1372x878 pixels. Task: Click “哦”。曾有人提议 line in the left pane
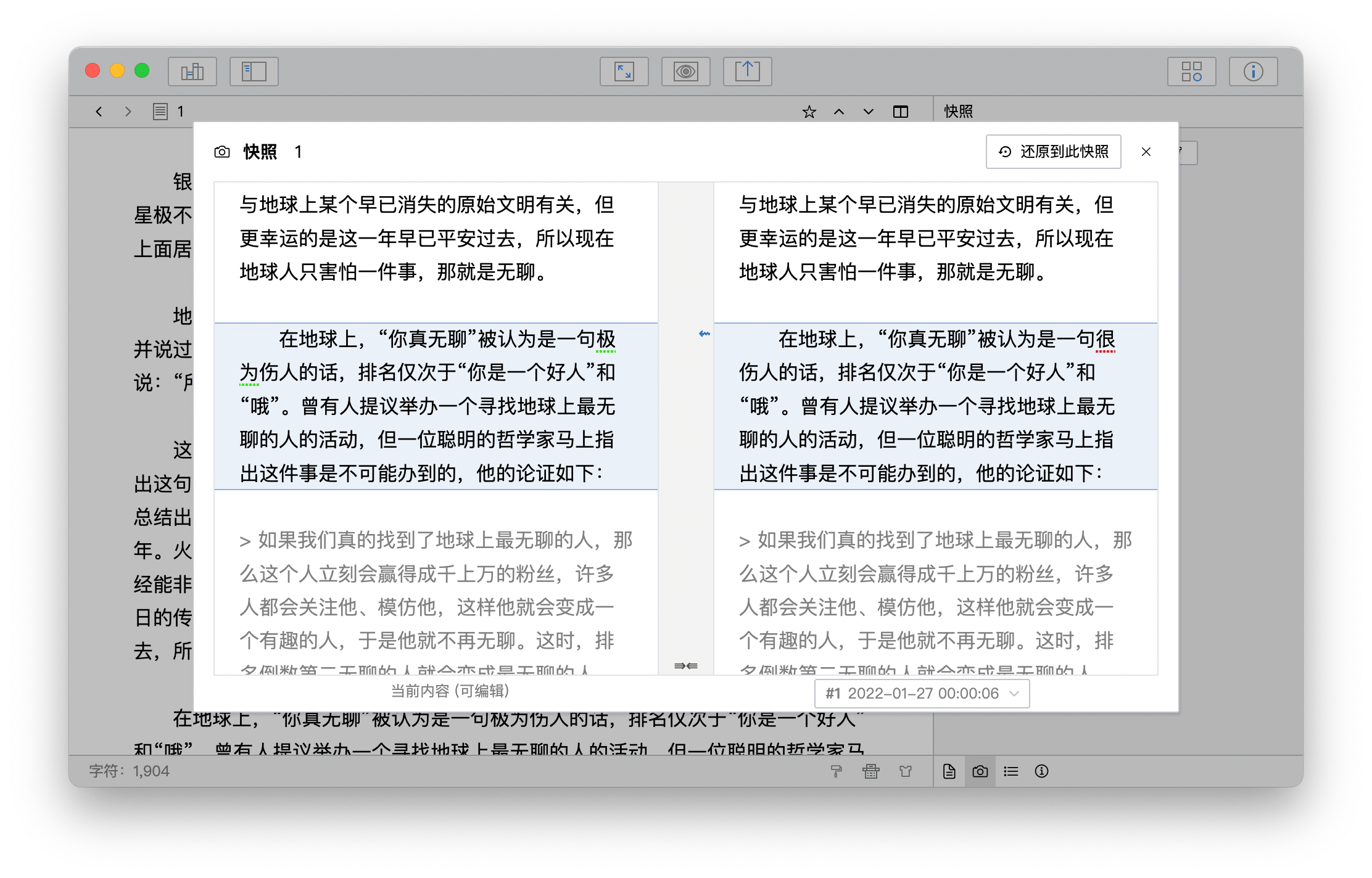tap(428, 406)
